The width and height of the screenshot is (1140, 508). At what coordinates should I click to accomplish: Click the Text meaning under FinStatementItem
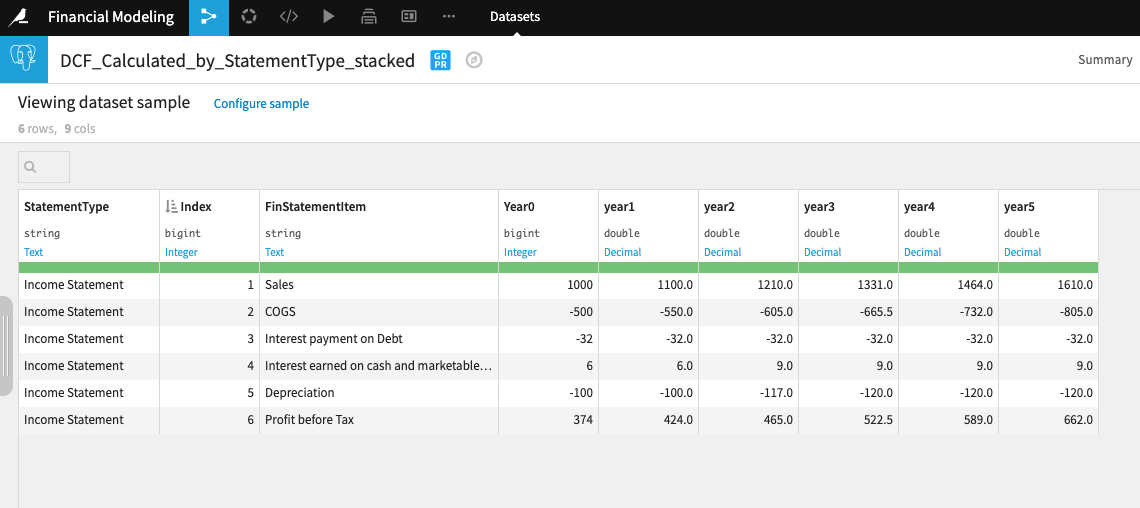[274, 252]
